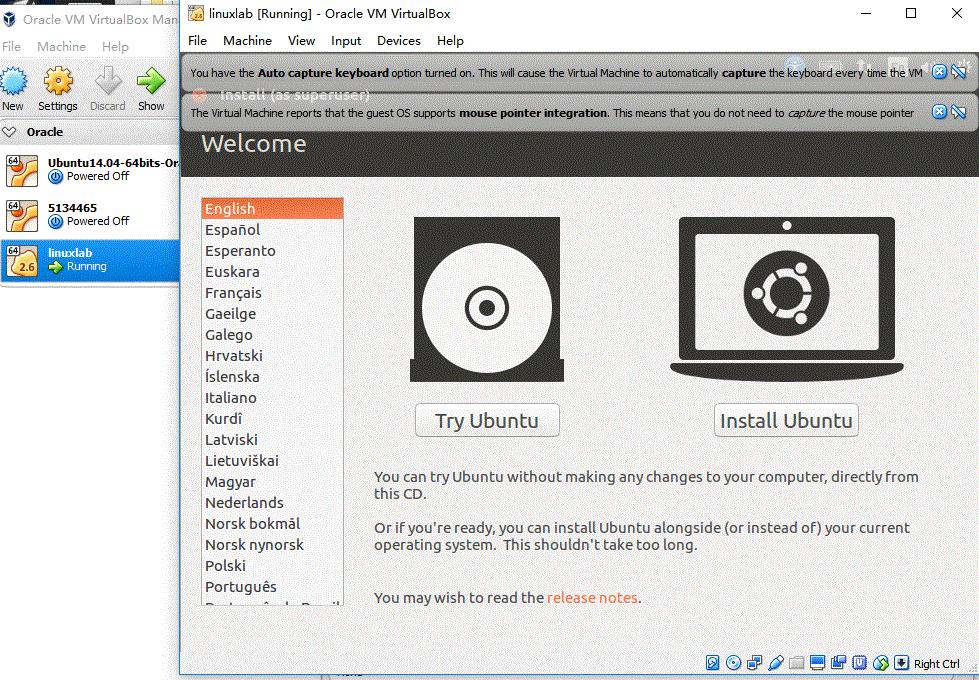Open the release notes link

(x=592, y=598)
